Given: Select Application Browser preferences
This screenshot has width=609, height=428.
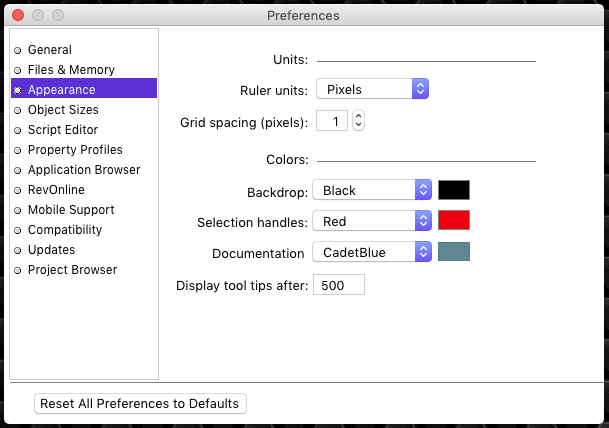Looking at the screenshot, I should (x=84, y=170).
